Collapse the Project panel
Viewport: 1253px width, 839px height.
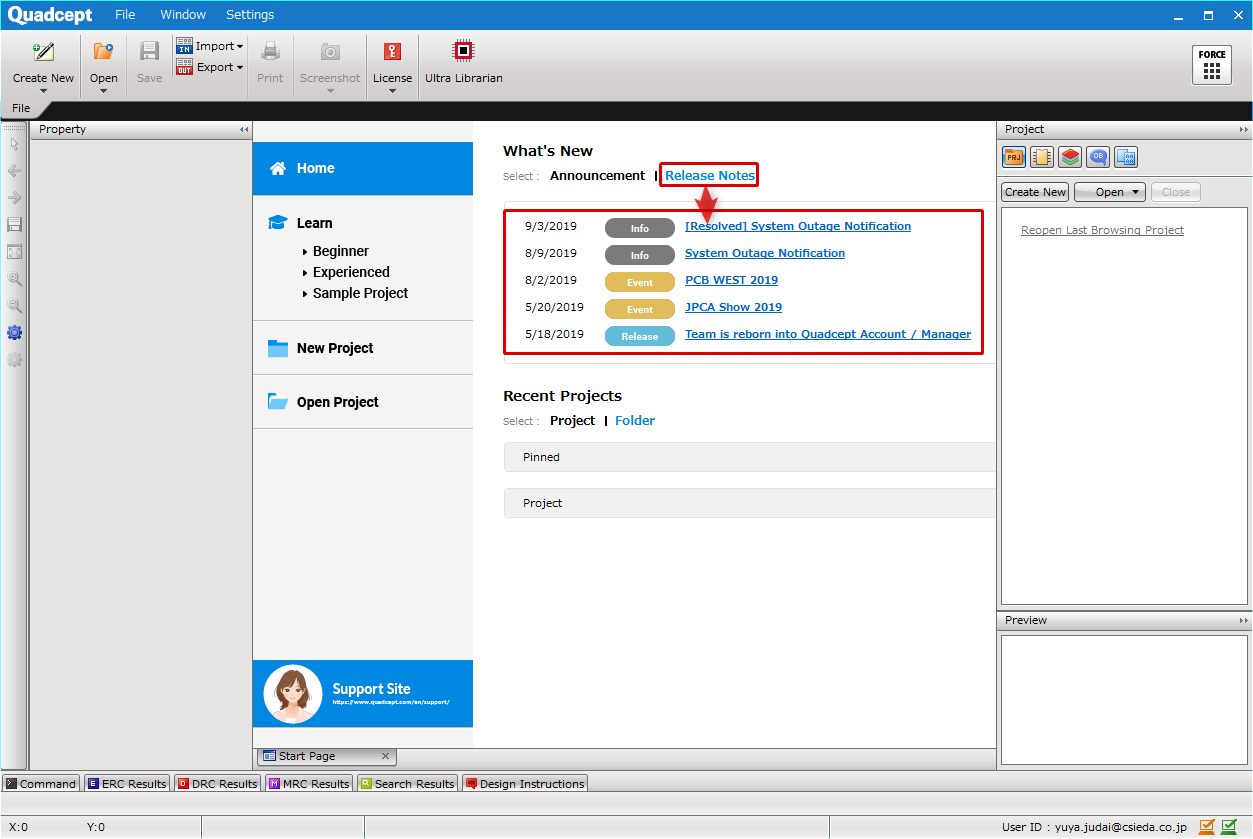point(1243,130)
